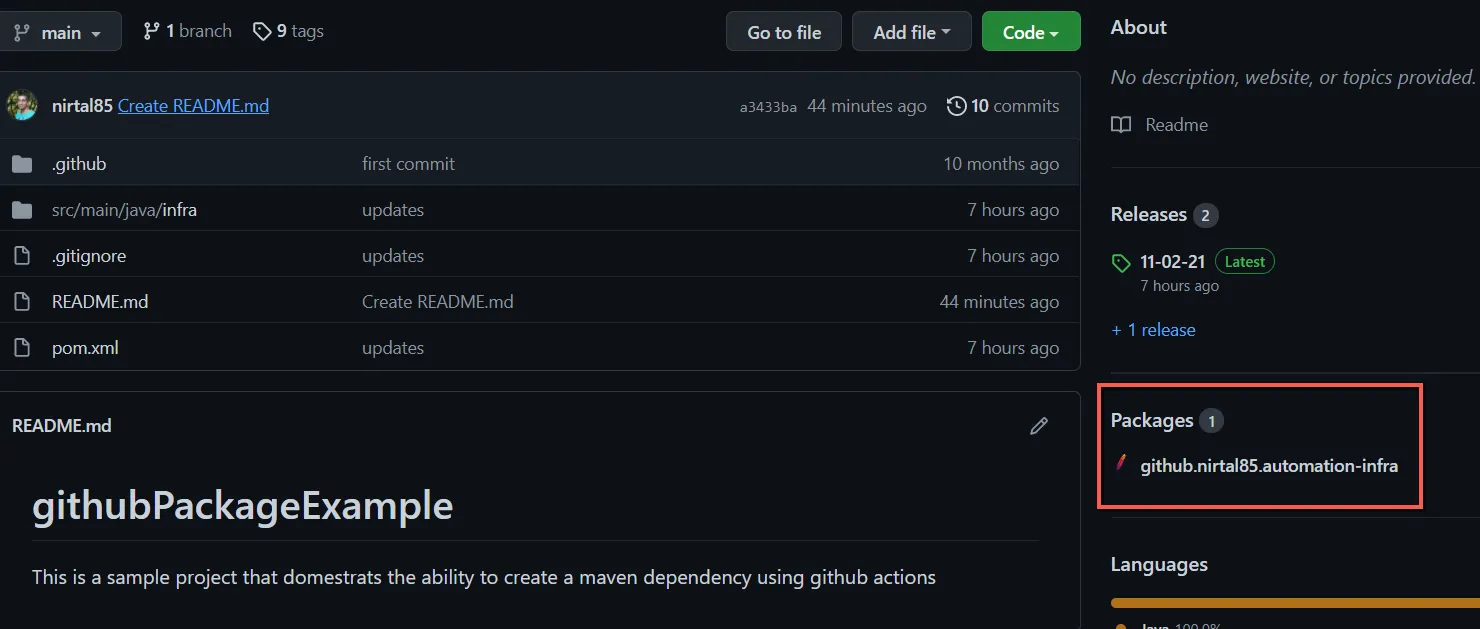Click the 'Go to file' button
The height and width of the screenshot is (629, 1480).
pyautogui.click(x=784, y=32)
